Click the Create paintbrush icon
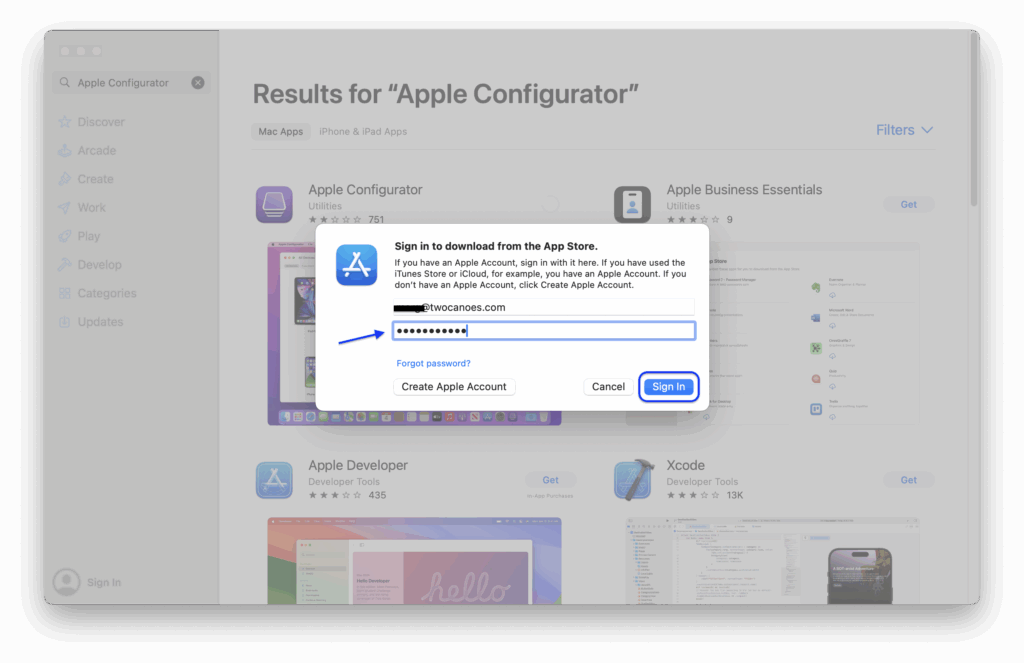1024x663 pixels. 65,179
